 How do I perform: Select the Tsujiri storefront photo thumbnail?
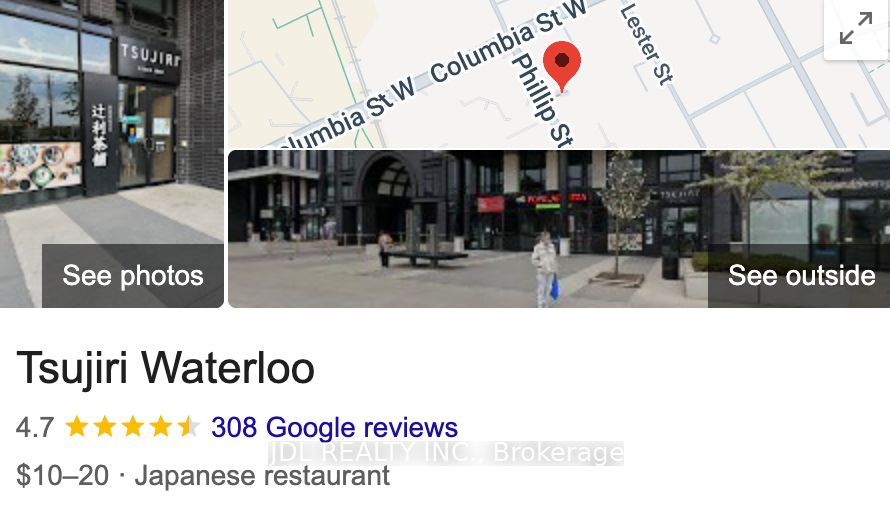click(112, 154)
